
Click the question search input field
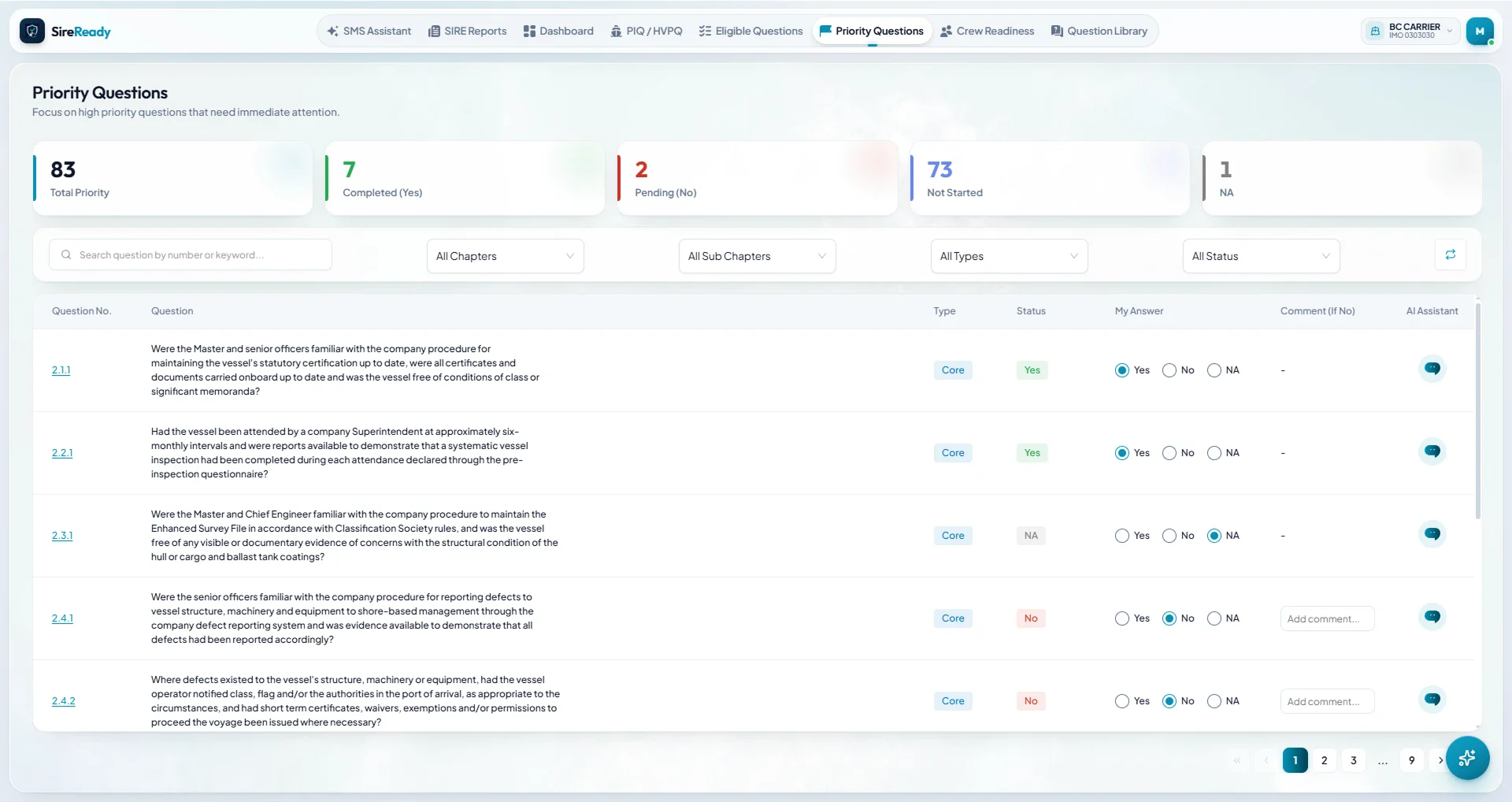point(190,254)
